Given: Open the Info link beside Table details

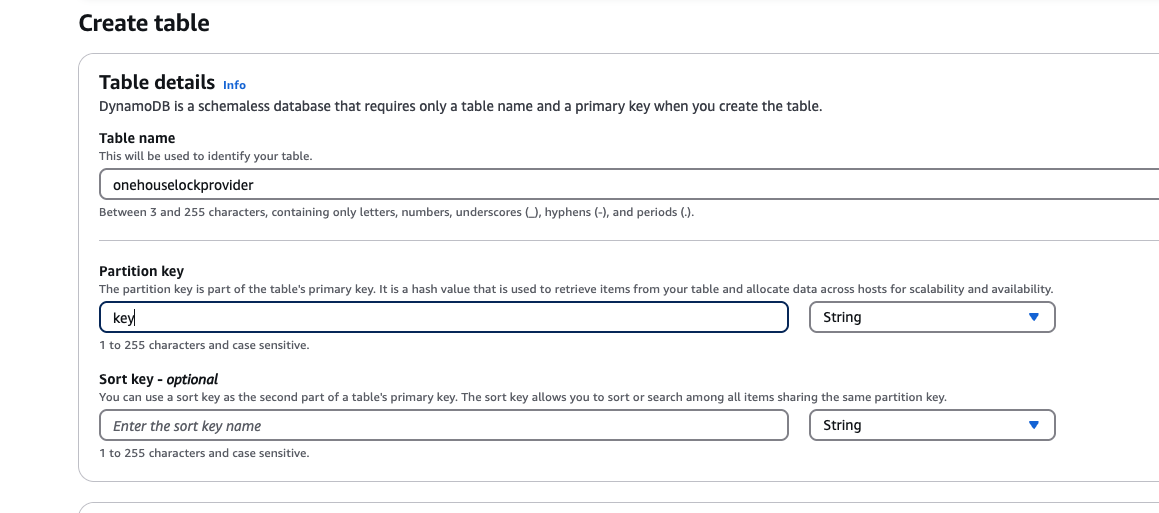Looking at the screenshot, I should (234, 84).
